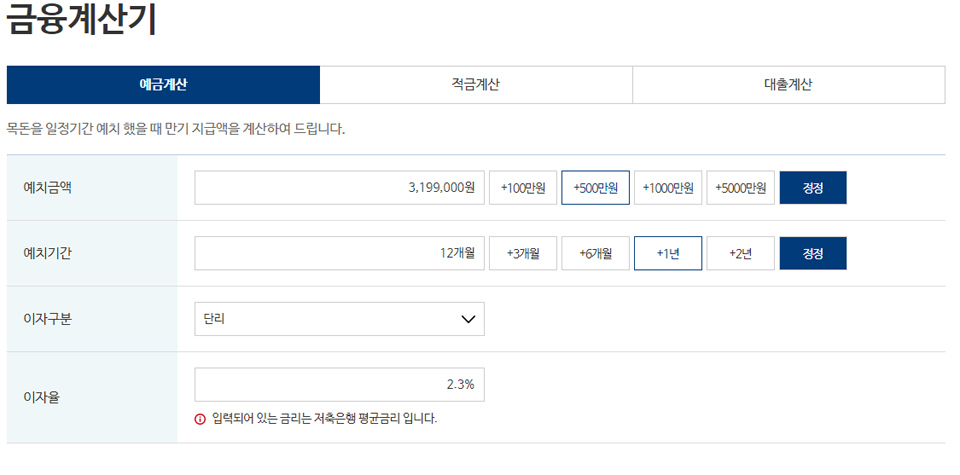Viewport: 960px width, 475px height.
Task: Select the 대출계산 tab
Action: [x=788, y=85]
